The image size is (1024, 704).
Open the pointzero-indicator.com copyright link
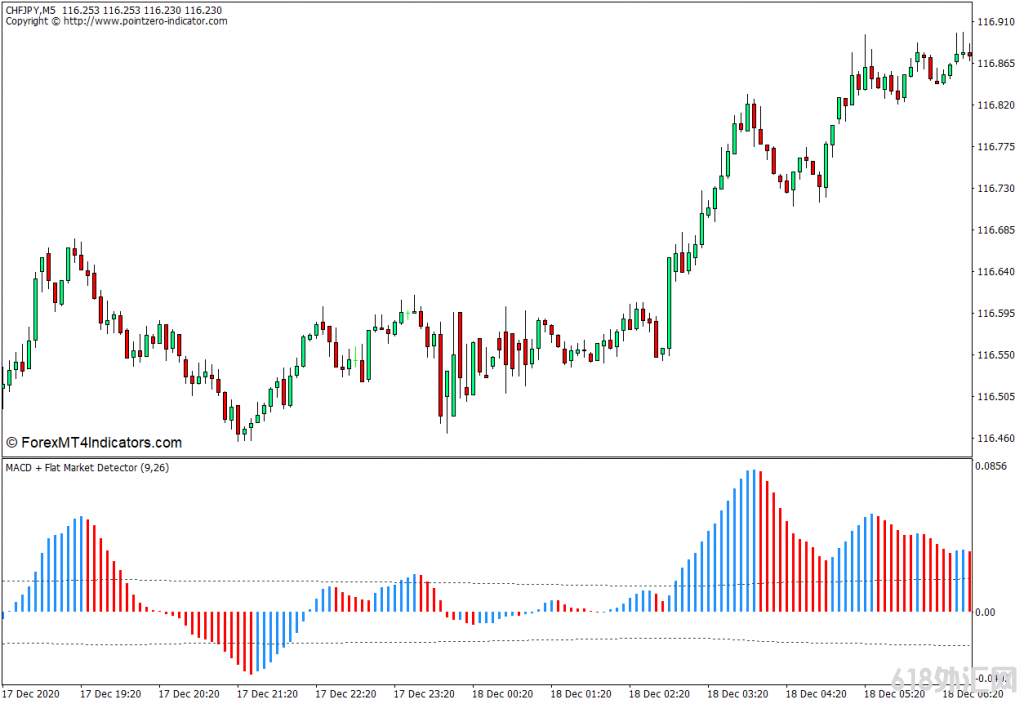click(146, 21)
